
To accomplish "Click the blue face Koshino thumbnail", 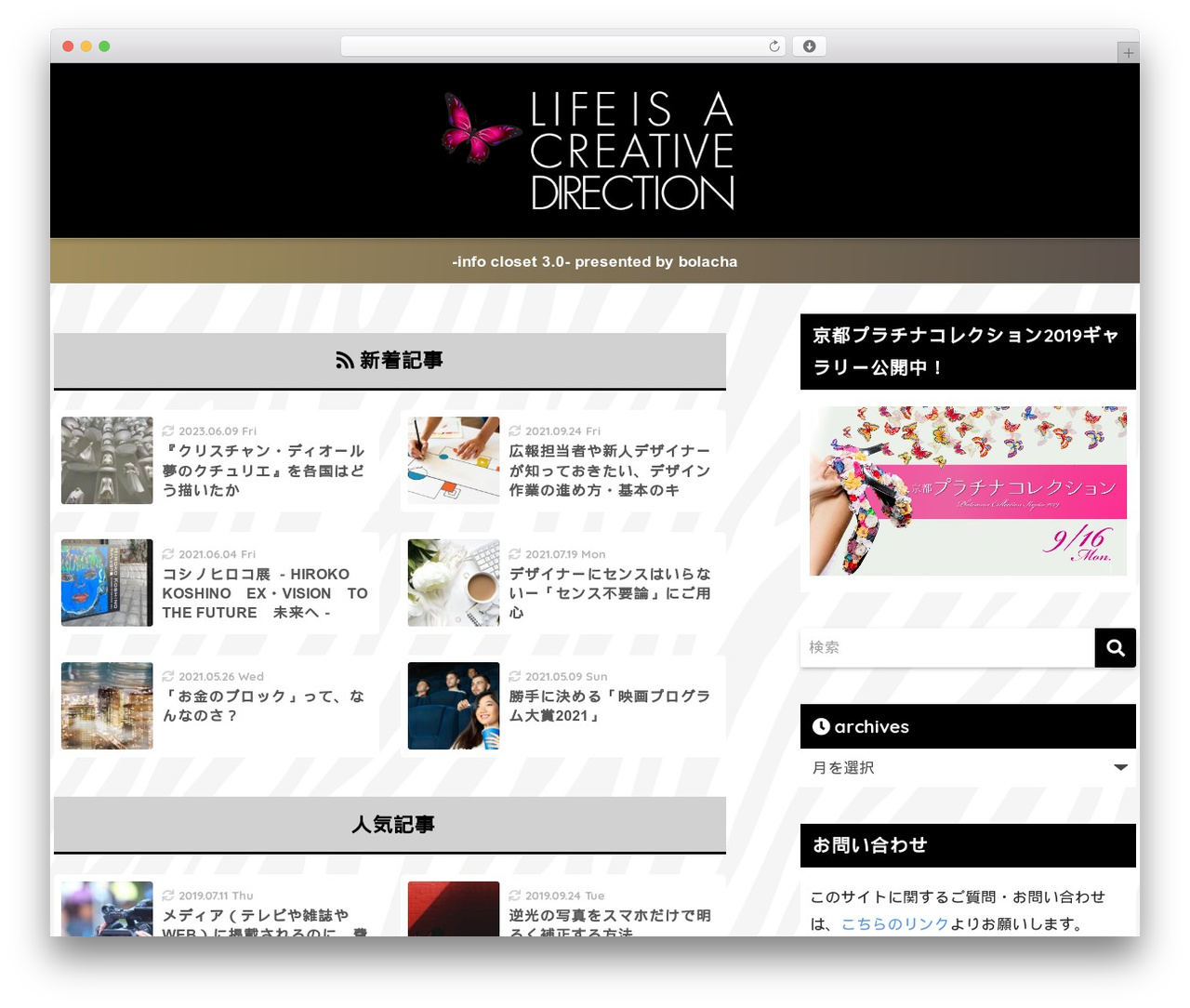I will (107, 583).
